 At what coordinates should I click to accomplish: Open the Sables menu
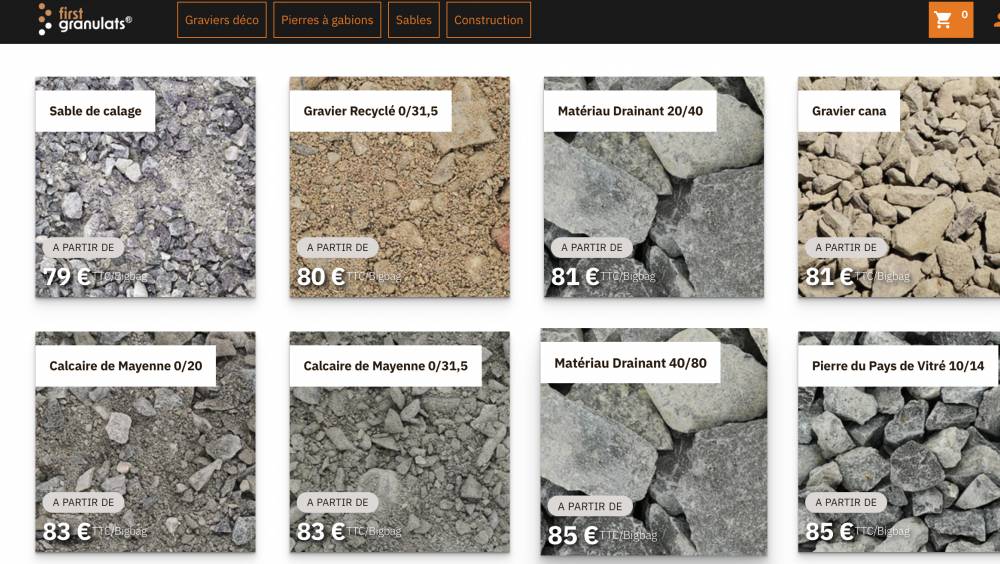click(x=413, y=20)
